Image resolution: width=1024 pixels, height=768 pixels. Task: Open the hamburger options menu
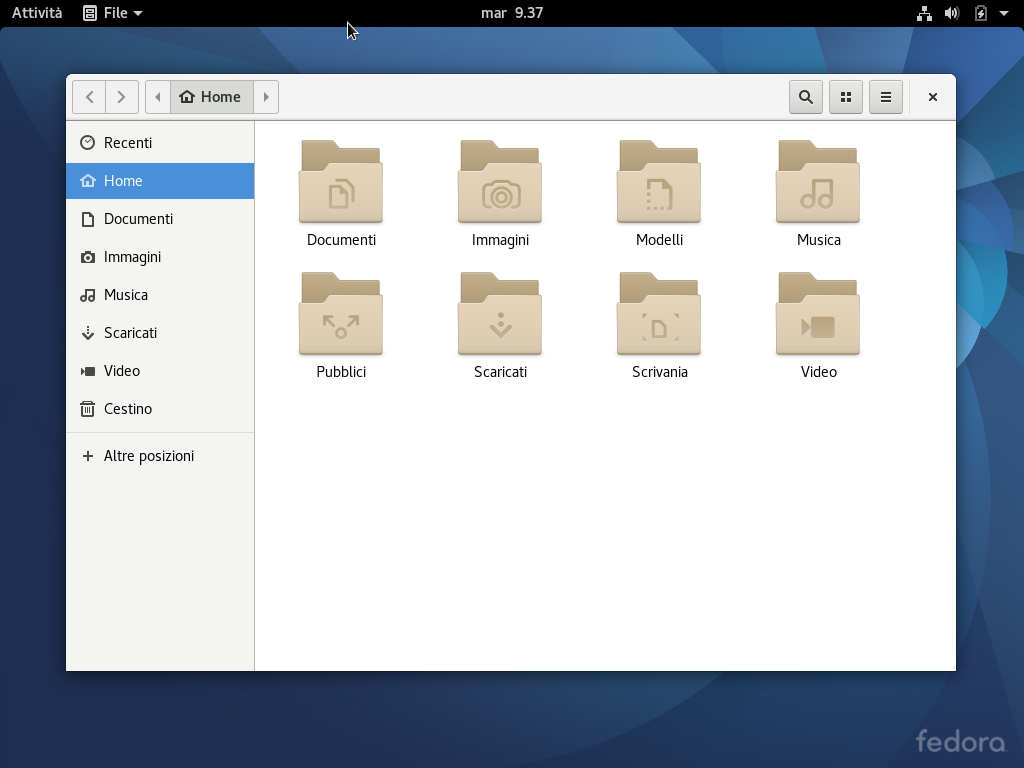click(x=886, y=97)
